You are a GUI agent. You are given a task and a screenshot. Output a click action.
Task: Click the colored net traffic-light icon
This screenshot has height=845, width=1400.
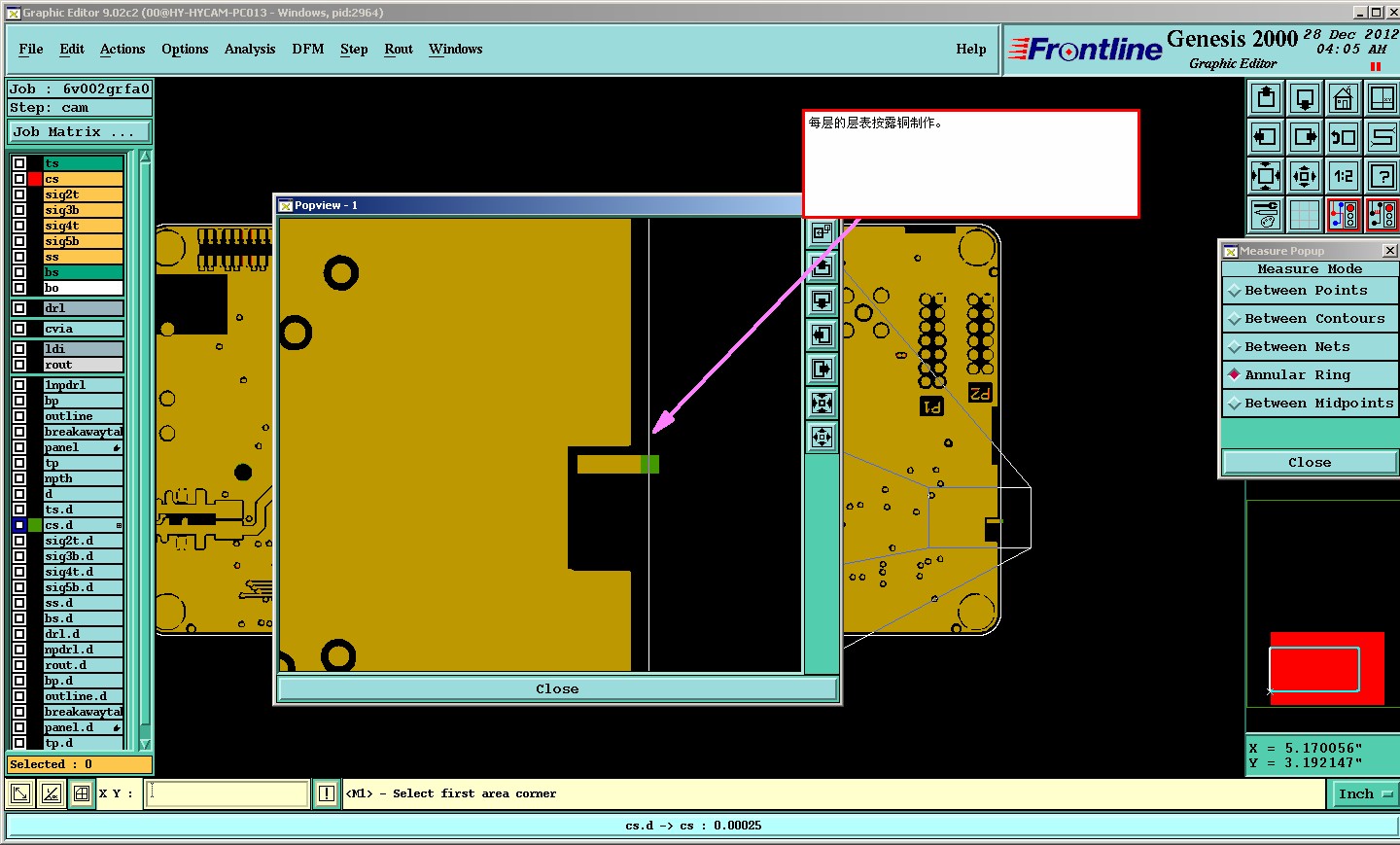click(1344, 215)
